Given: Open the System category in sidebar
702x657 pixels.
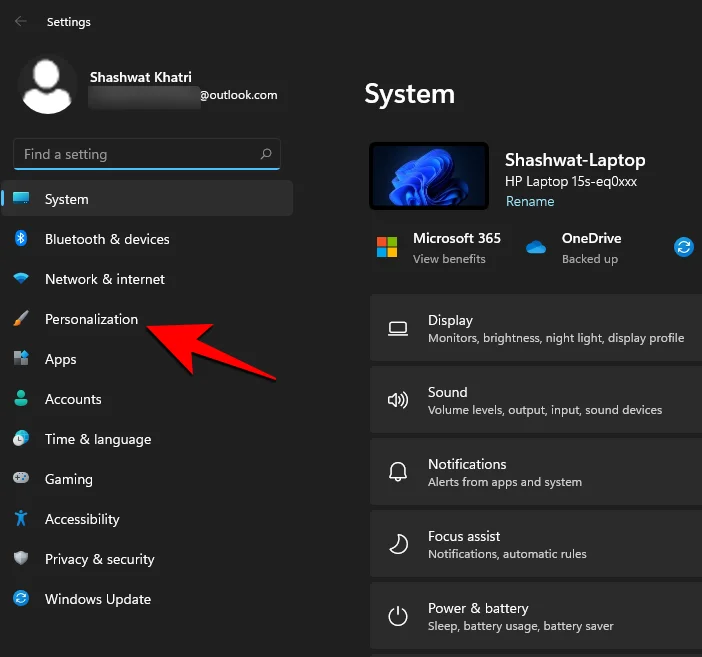Looking at the screenshot, I should click(147, 198).
